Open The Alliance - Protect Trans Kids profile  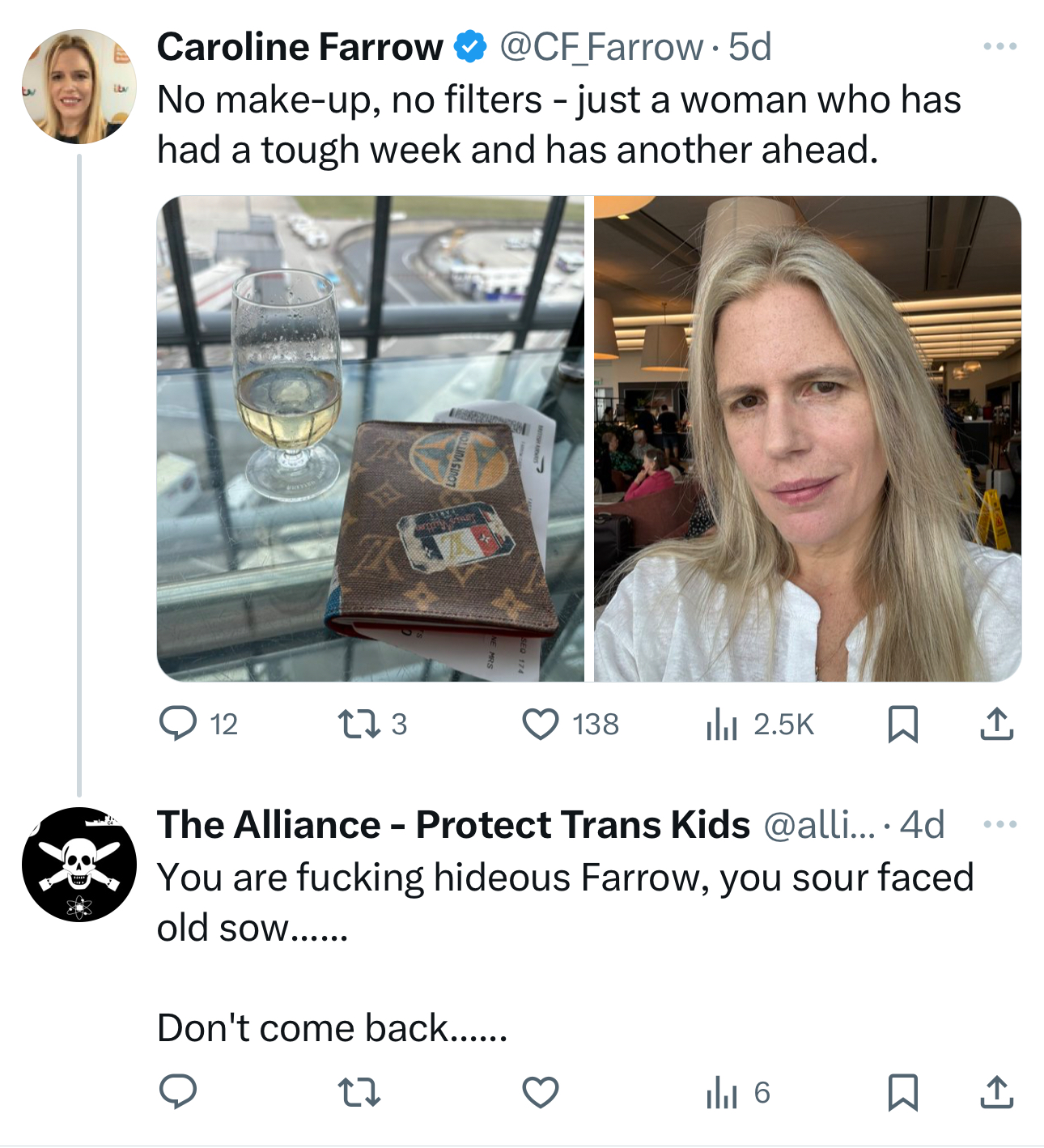click(453, 824)
